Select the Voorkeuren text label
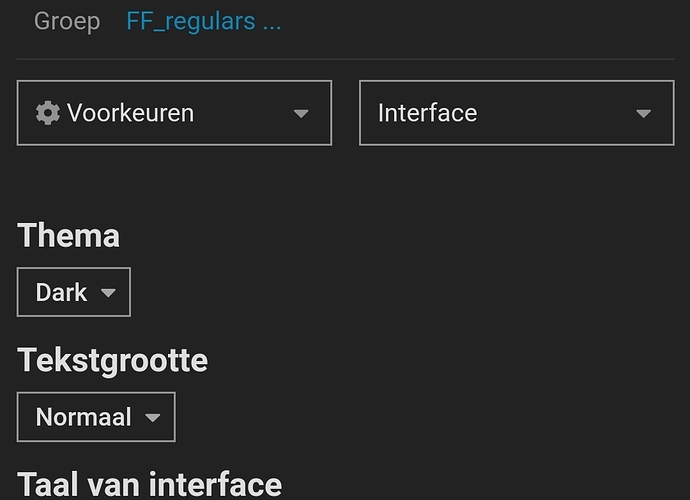Image resolution: width=690 pixels, height=500 pixels. [130, 113]
